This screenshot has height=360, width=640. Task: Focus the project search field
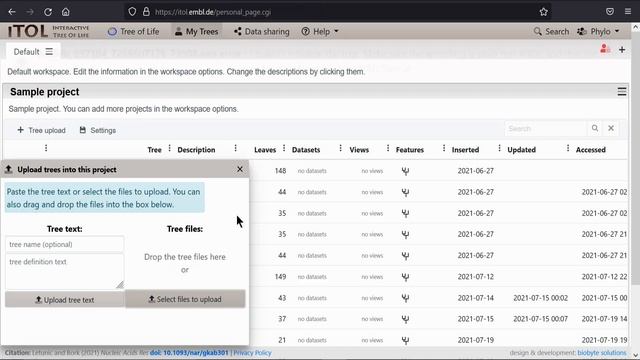545,129
